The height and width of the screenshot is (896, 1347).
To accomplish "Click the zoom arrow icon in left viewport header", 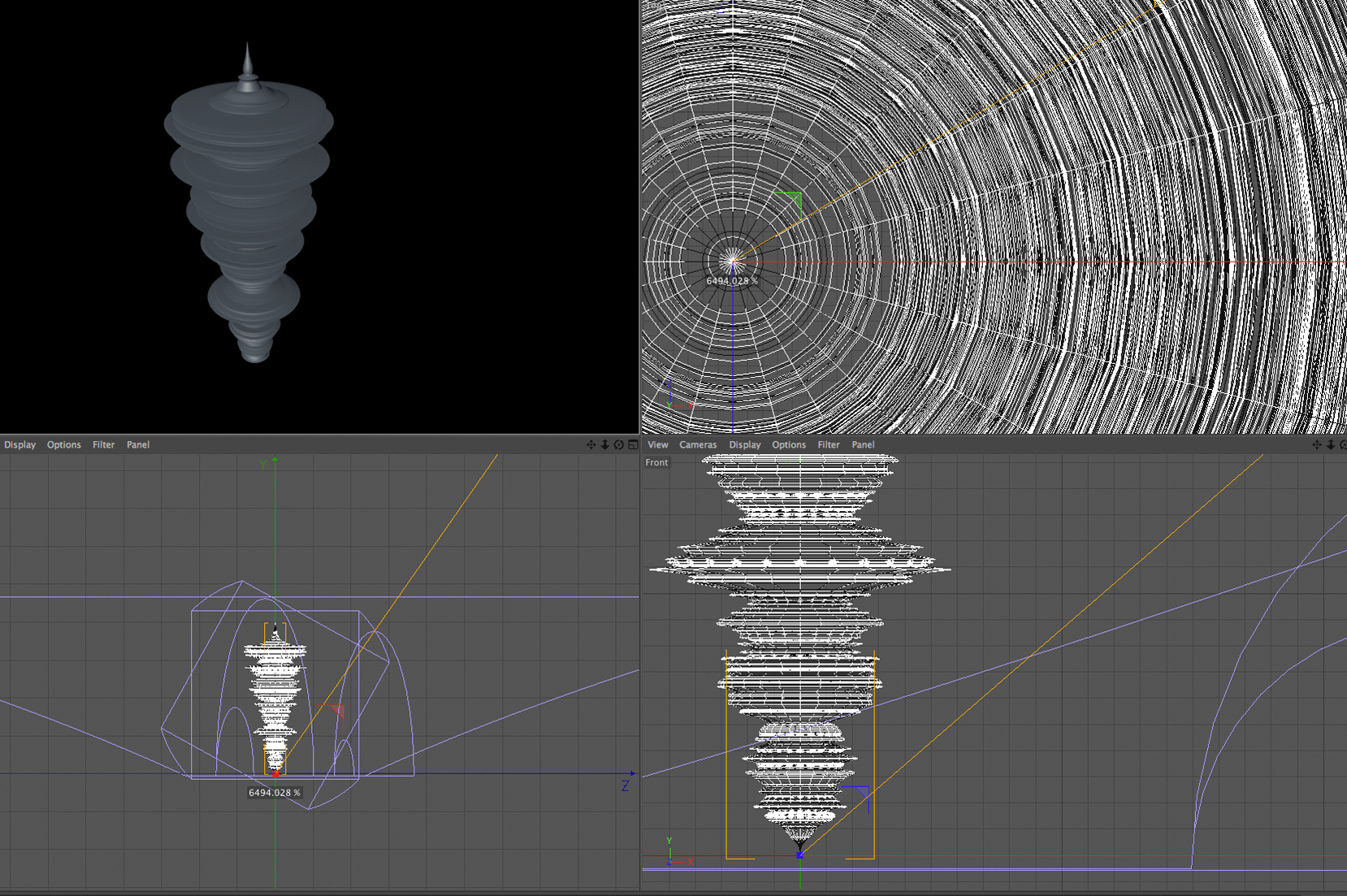I will 604,444.
